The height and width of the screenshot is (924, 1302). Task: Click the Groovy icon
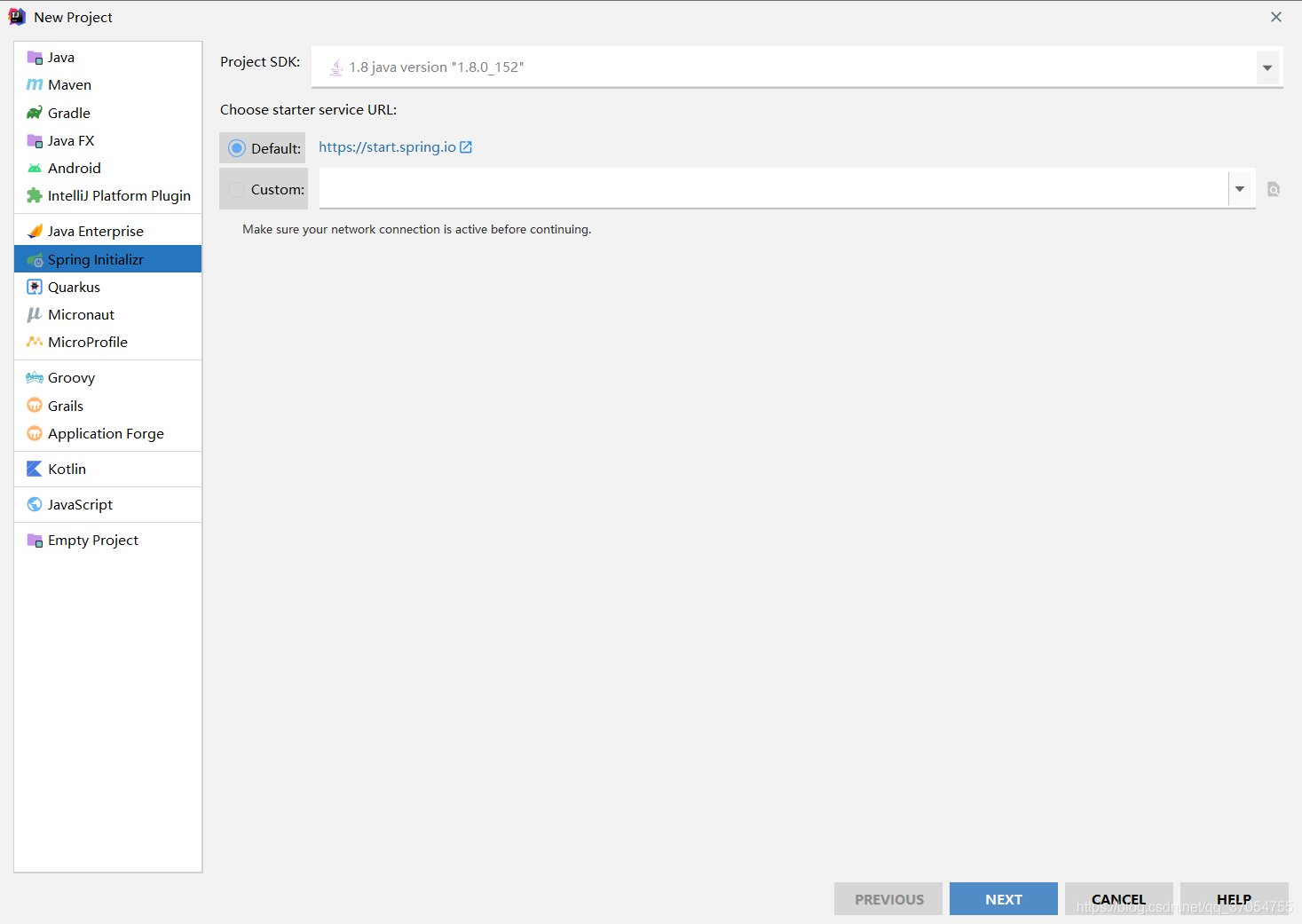(x=35, y=377)
